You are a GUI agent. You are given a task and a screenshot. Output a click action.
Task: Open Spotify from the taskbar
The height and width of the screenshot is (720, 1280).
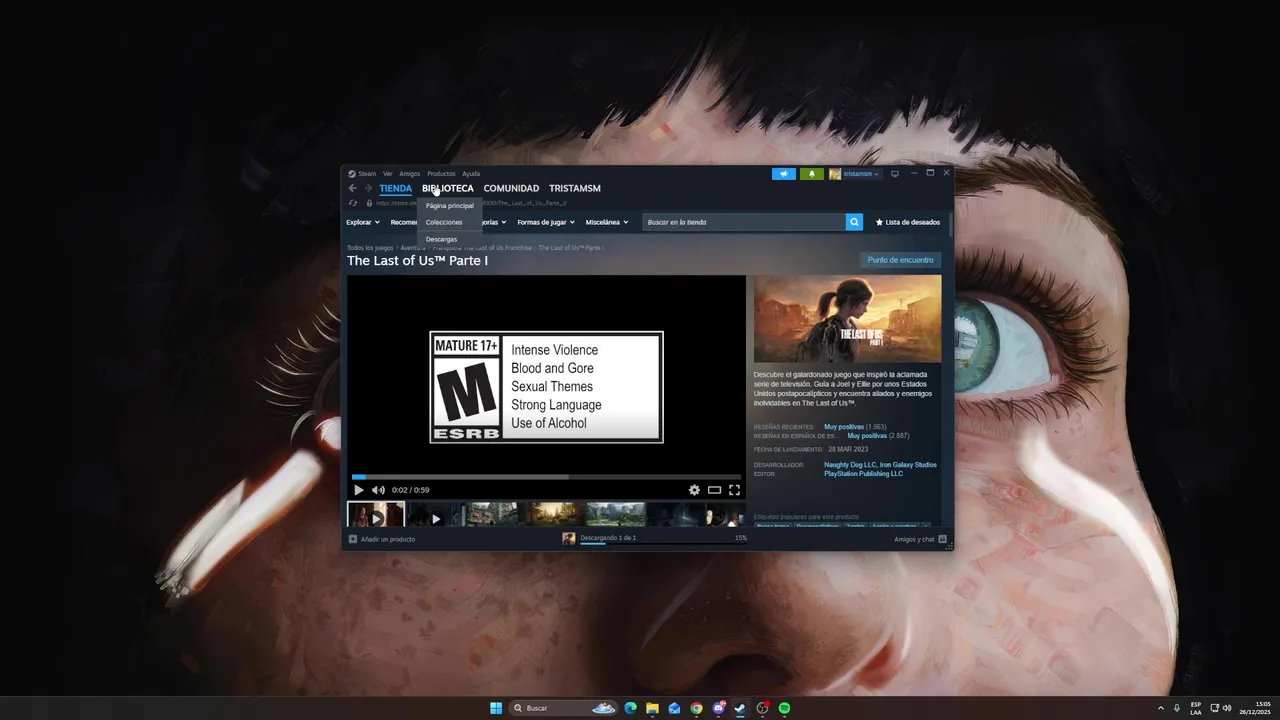[x=785, y=708]
